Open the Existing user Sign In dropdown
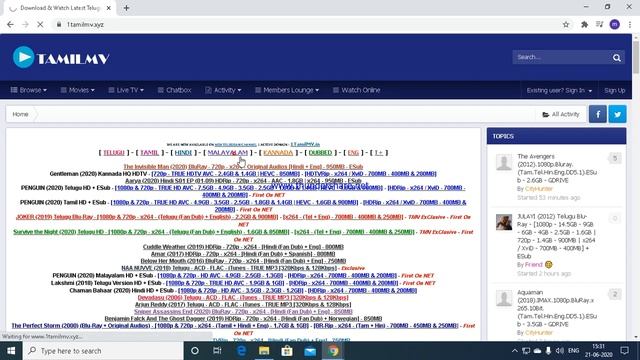Image resolution: width=640 pixels, height=360 pixels. pyautogui.click(x=559, y=91)
